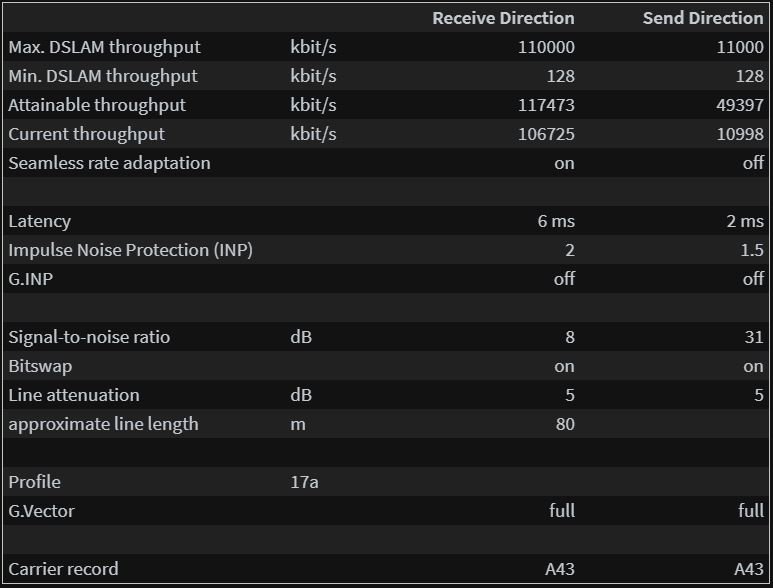
Task: Click the Line attenuation label
Action: tap(74, 395)
